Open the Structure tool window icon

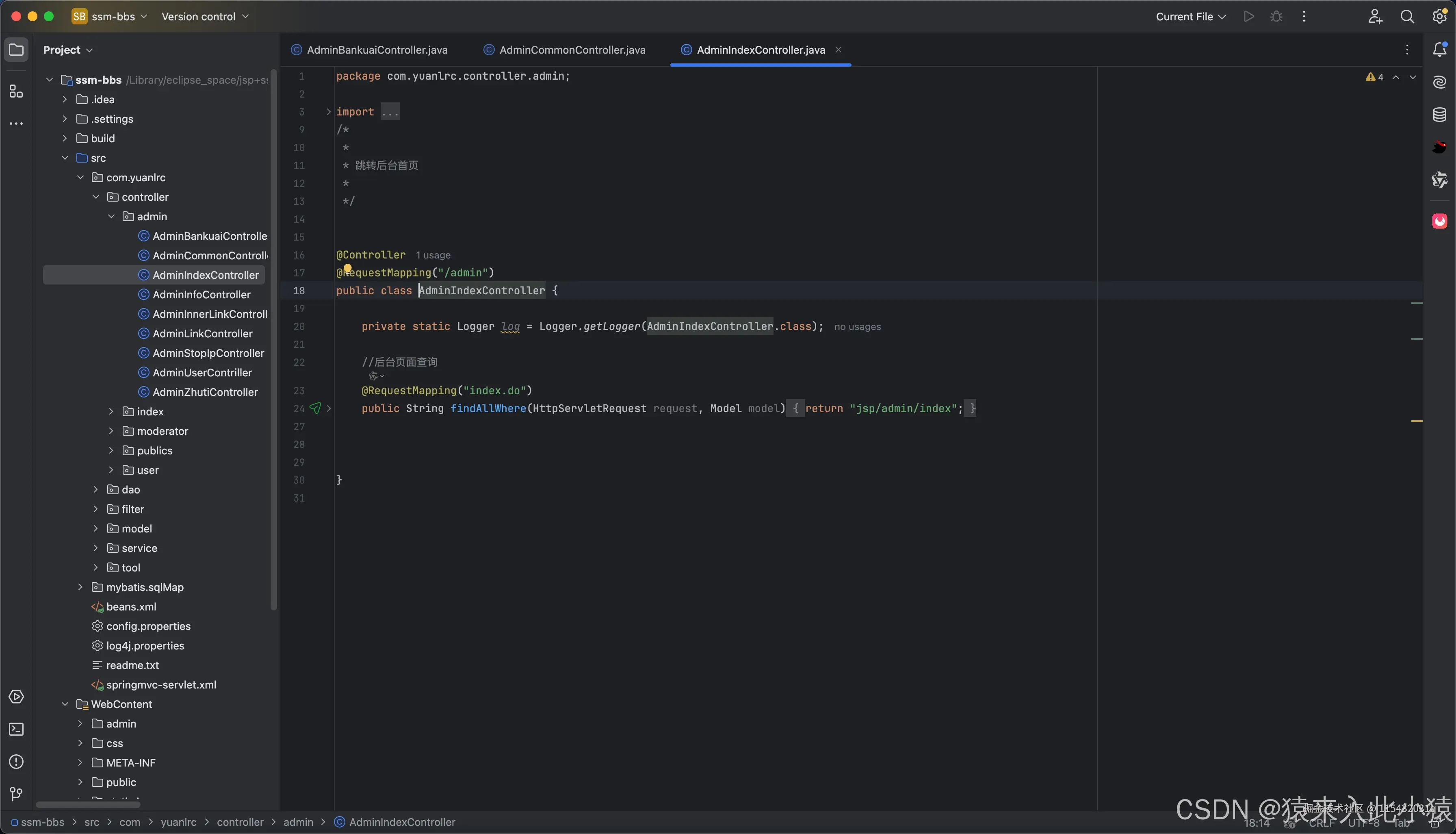(16, 91)
